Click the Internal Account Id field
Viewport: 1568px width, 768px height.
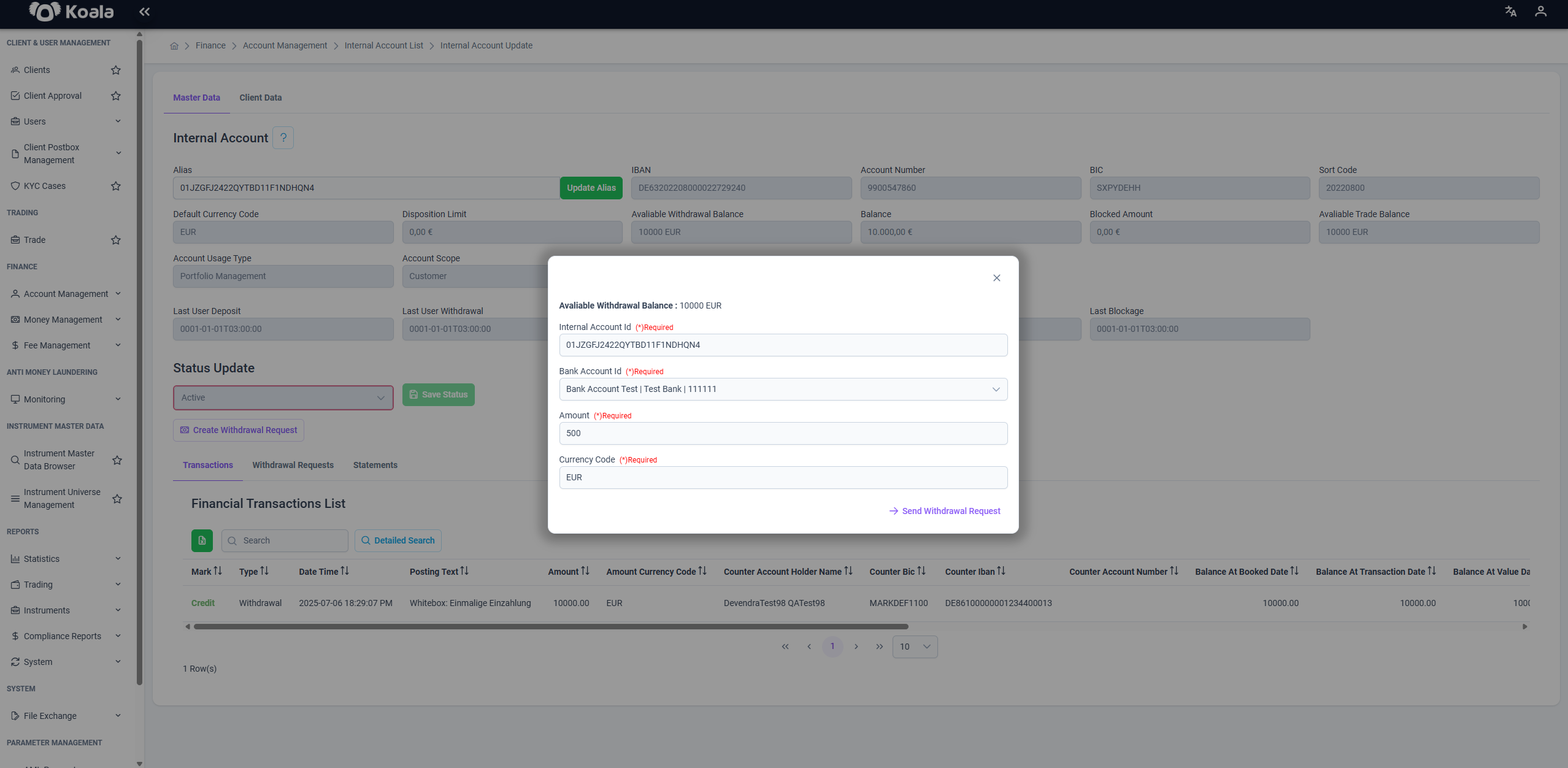[783, 345]
